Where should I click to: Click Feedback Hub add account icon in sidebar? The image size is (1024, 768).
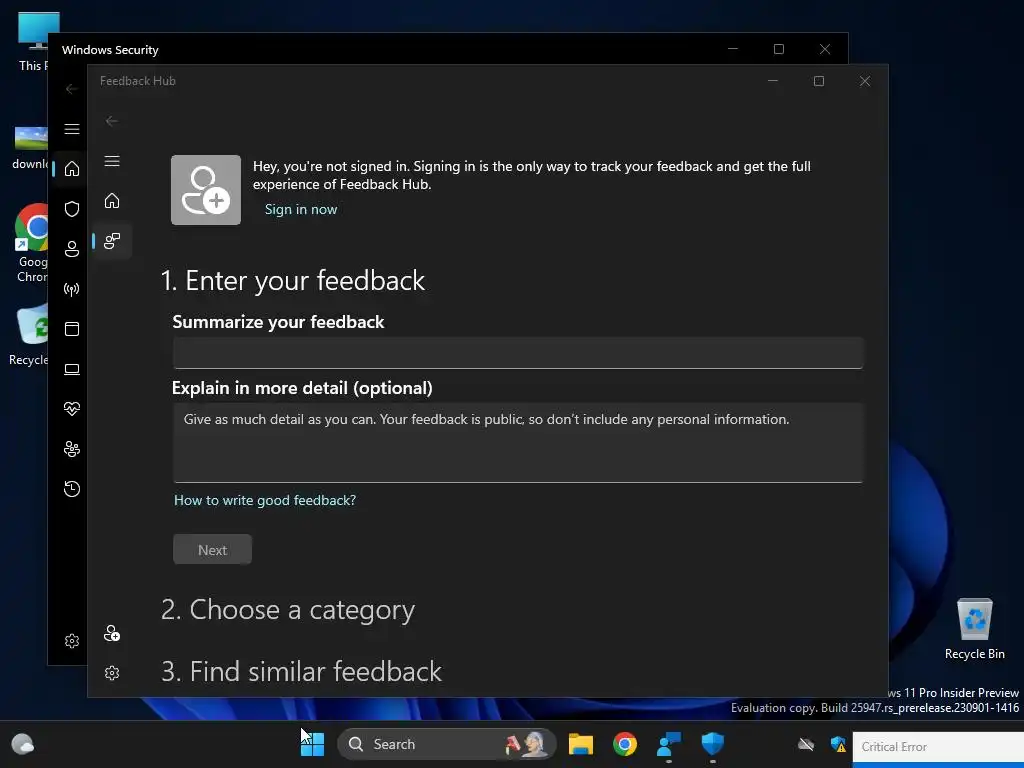tap(112, 633)
